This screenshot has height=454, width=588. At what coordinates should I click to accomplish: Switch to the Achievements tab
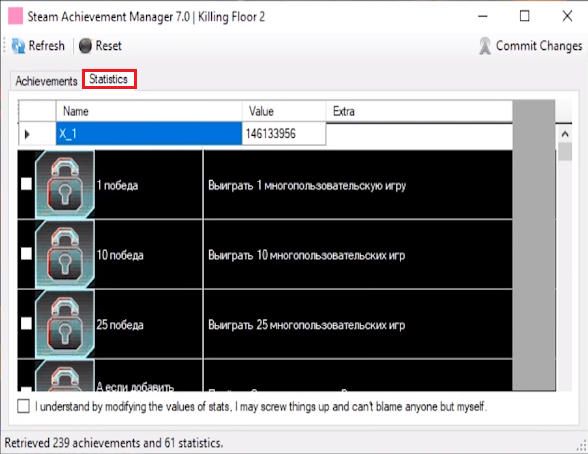[x=46, y=81]
